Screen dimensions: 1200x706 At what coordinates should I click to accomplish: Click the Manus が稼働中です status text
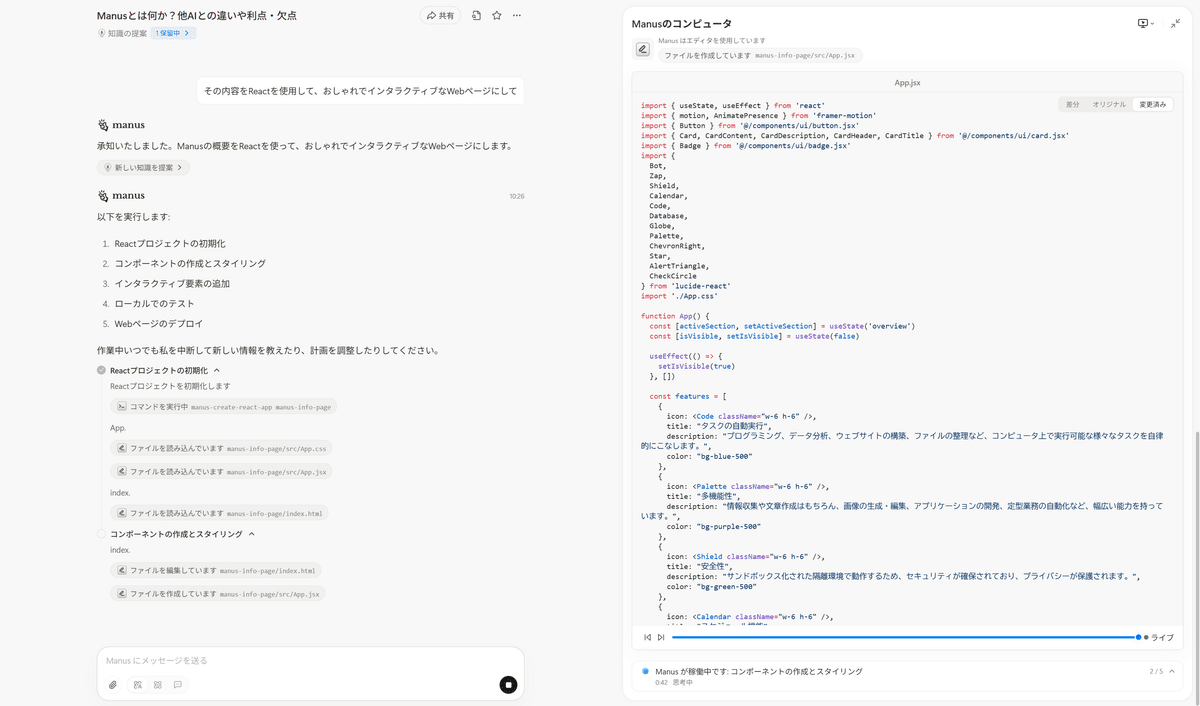coord(758,671)
